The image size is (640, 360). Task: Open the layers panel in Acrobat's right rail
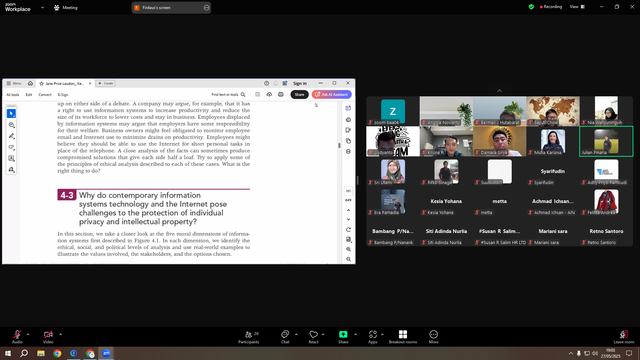(348, 151)
